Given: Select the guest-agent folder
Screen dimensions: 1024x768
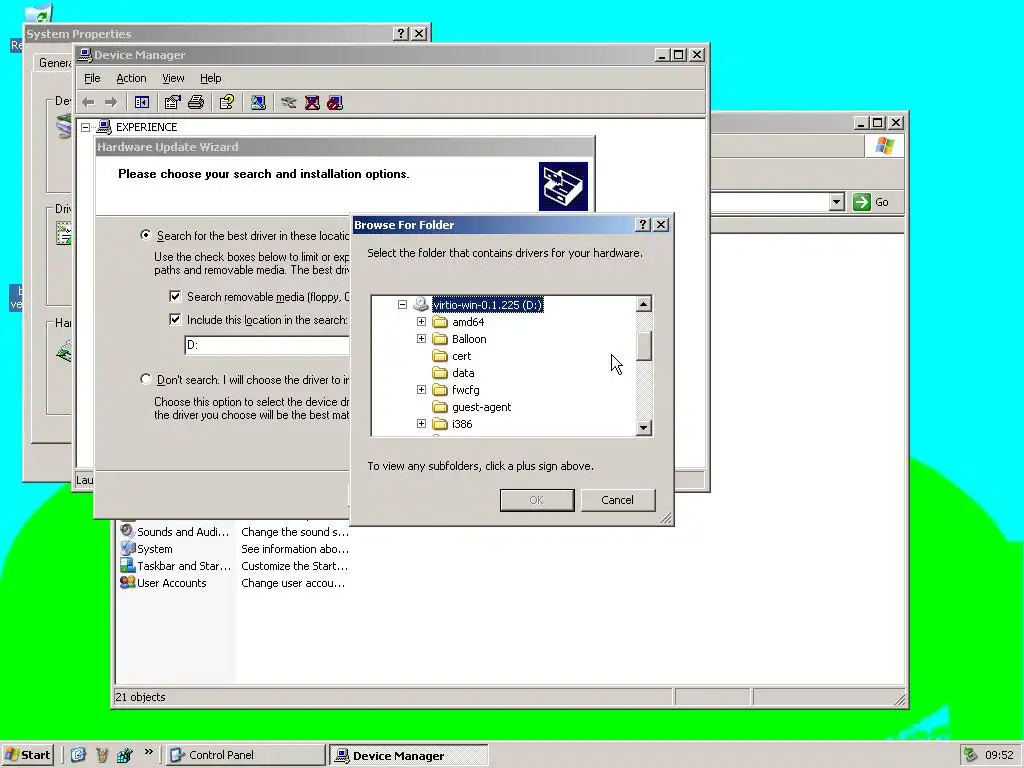Looking at the screenshot, I should (481, 407).
